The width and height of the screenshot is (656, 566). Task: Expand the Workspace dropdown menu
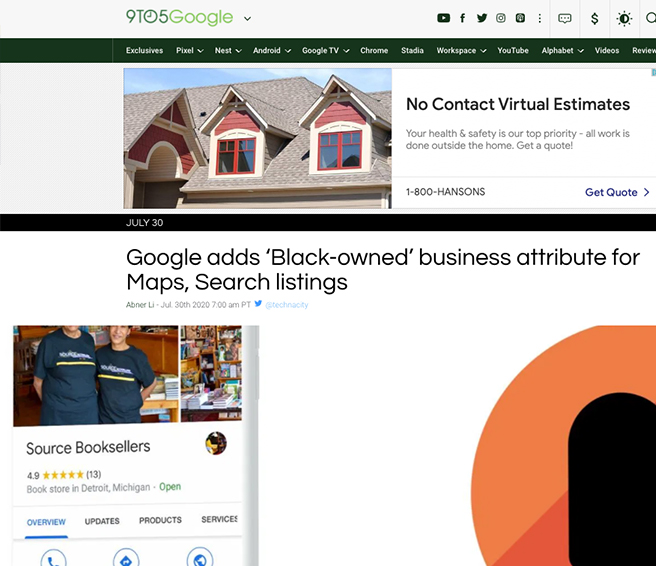461,51
